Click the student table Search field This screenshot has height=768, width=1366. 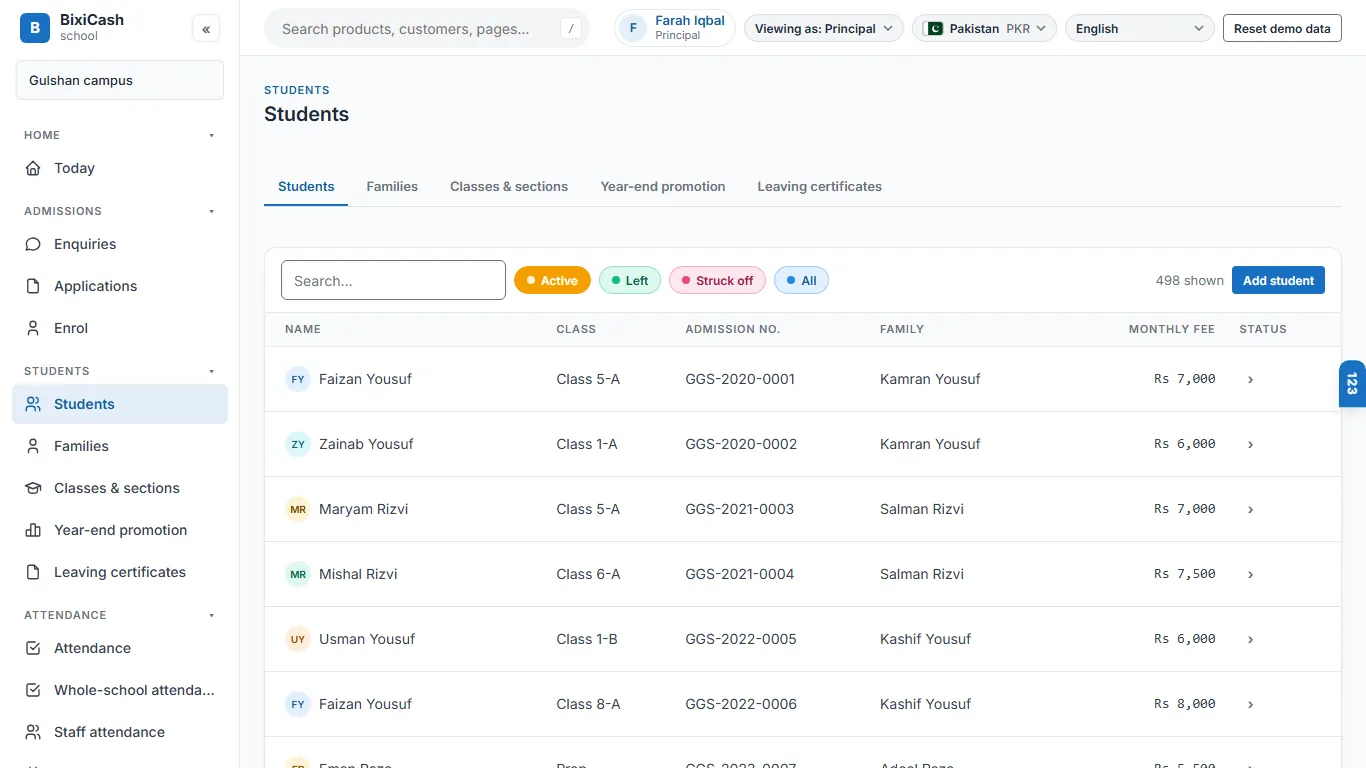[x=393, y=280]
